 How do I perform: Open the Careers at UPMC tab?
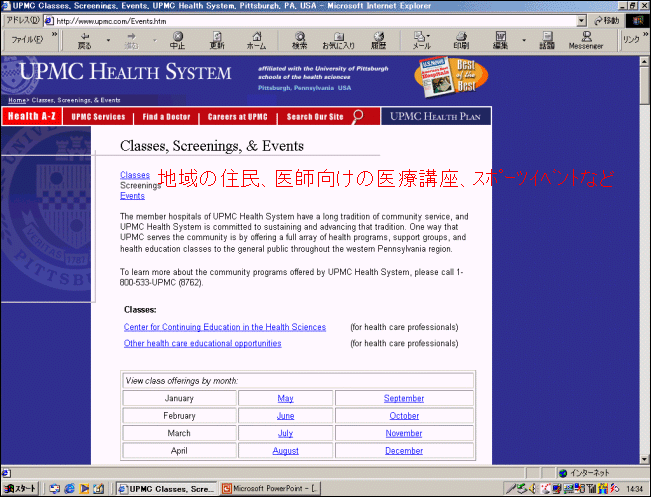click(x=237, y=117)
